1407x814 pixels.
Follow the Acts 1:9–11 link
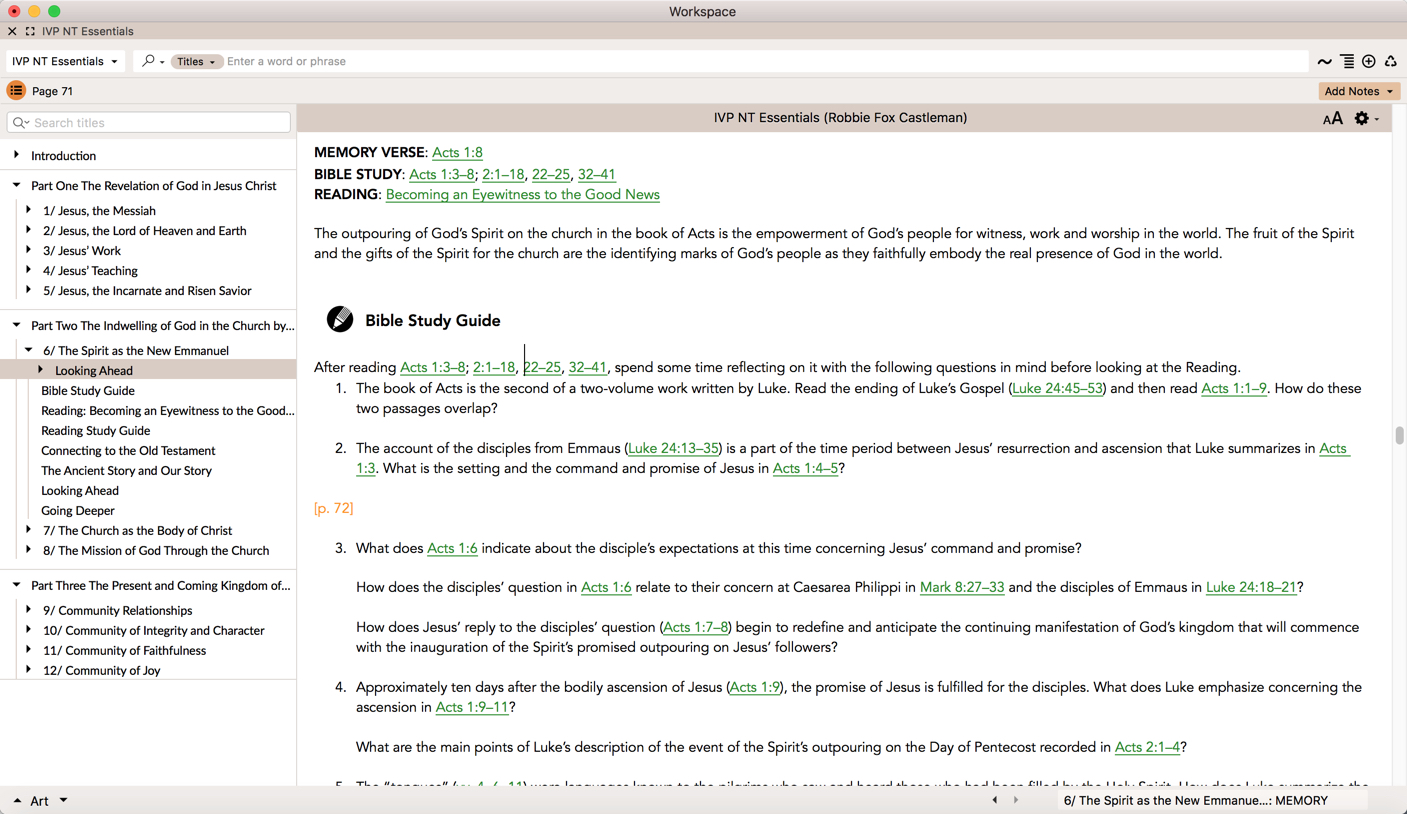pyautogui.click(x=472, y=707)
